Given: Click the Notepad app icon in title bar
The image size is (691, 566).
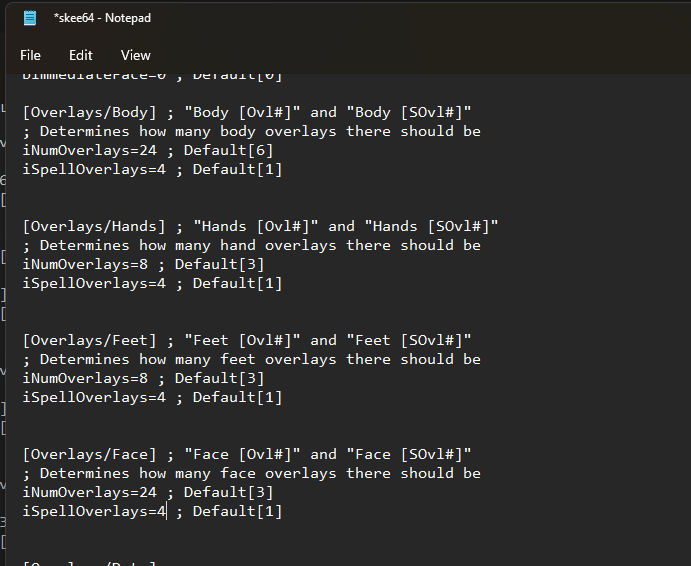Looking at the screenshot, I should tap(30, 18).
